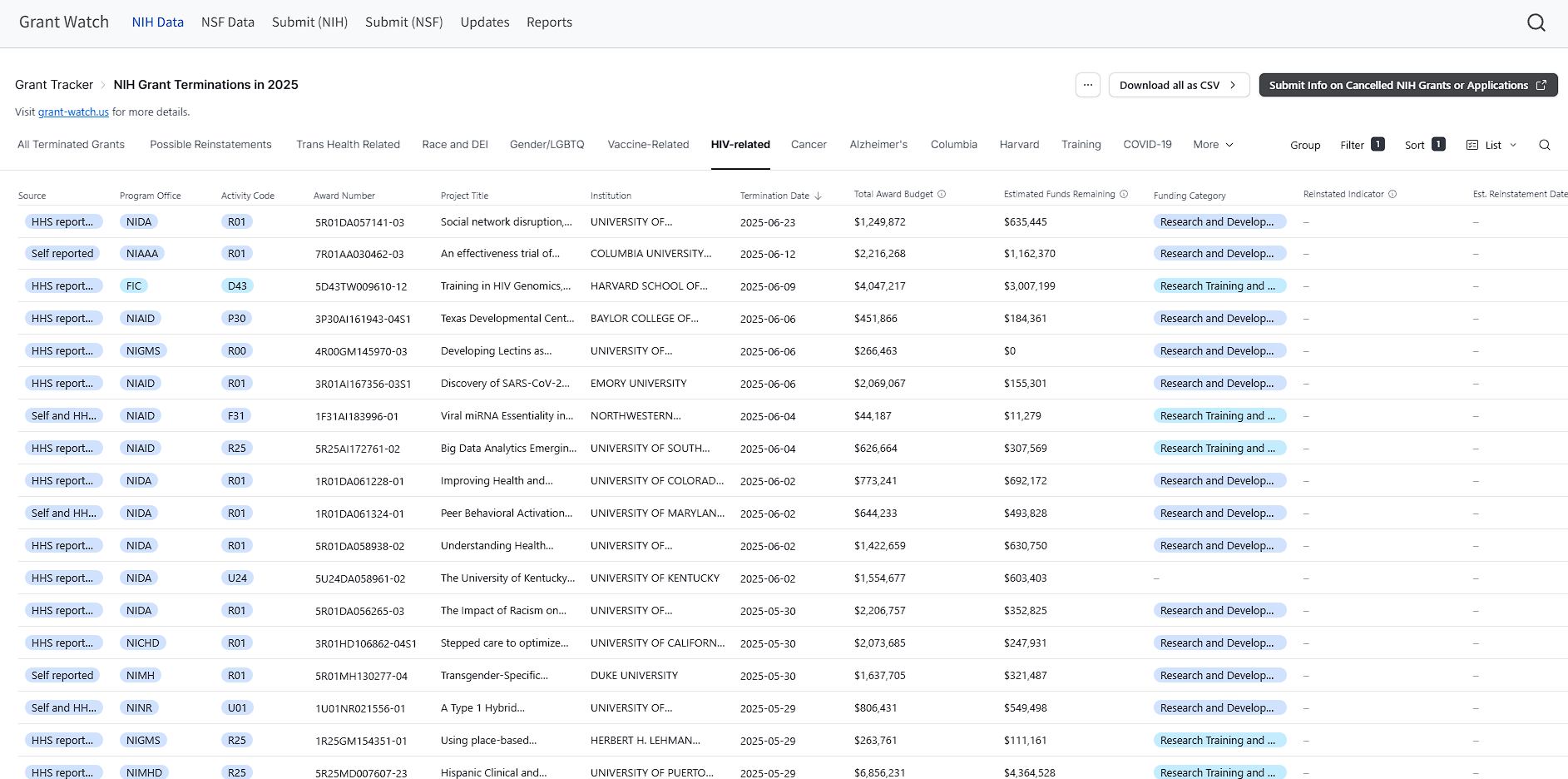Click the EMORY UNIVERSITY institution cell

[639, 383]
